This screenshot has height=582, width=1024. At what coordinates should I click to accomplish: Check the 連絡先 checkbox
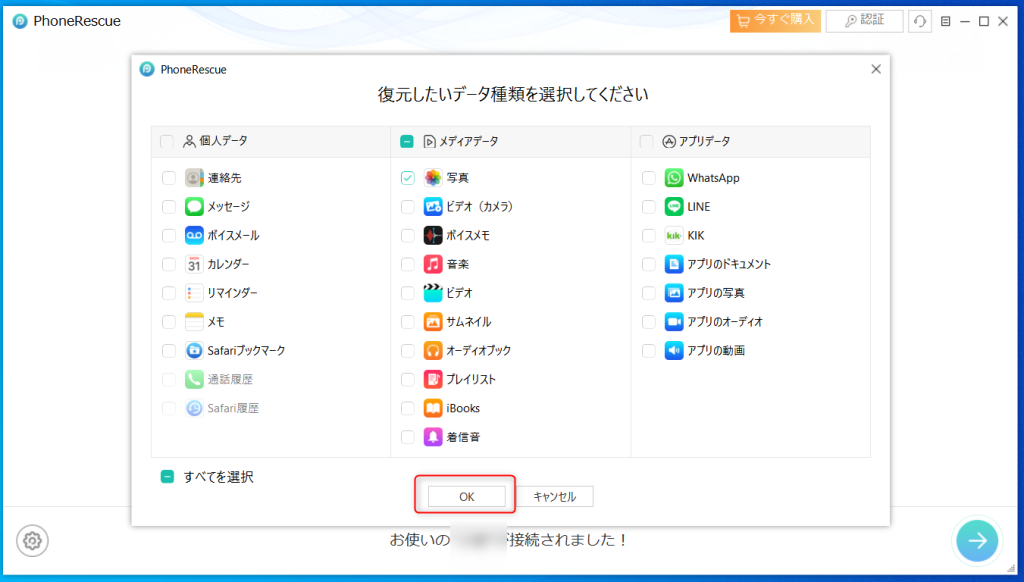(x=168, y=178)
